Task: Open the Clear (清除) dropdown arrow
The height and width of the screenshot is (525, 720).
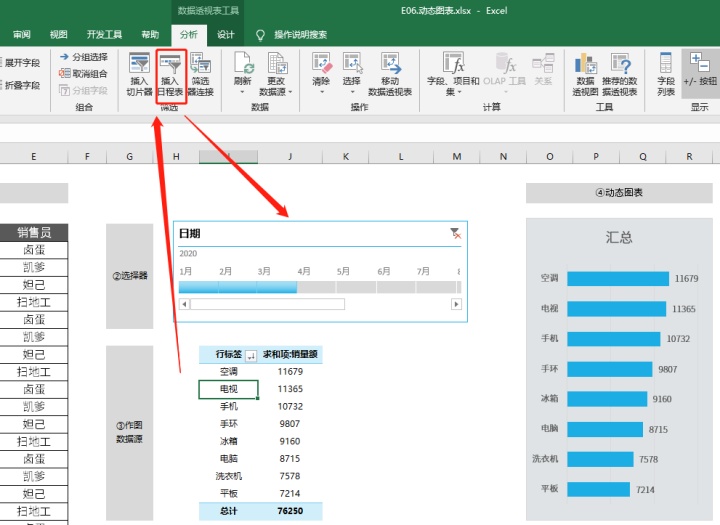Action: [321, 92]
